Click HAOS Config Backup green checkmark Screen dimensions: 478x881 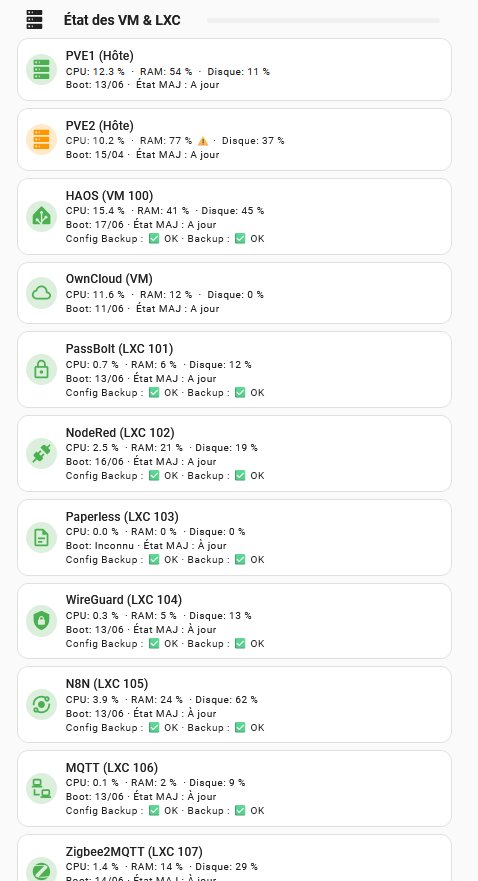[154, 238]
